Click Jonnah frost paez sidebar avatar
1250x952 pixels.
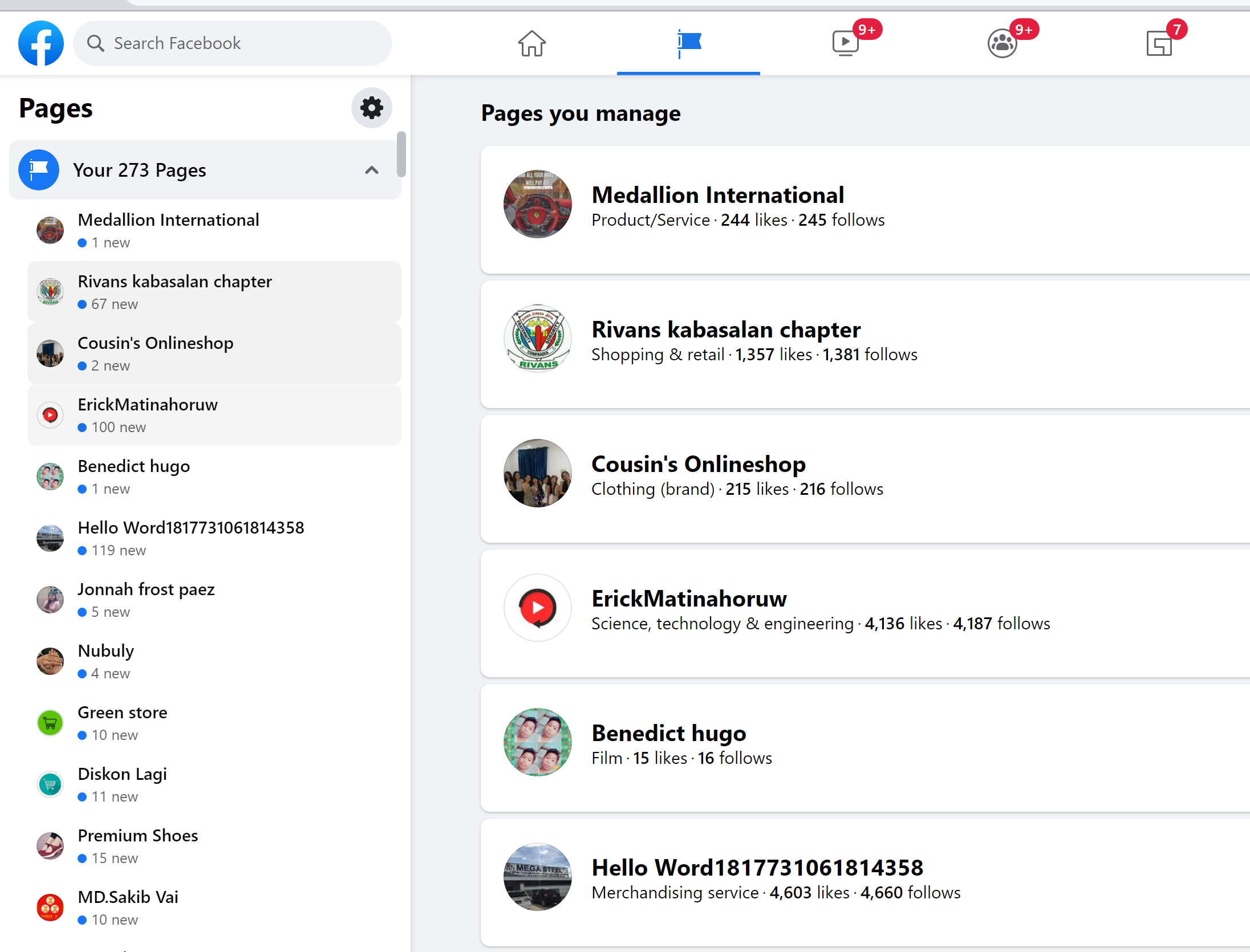pos(50,600)
